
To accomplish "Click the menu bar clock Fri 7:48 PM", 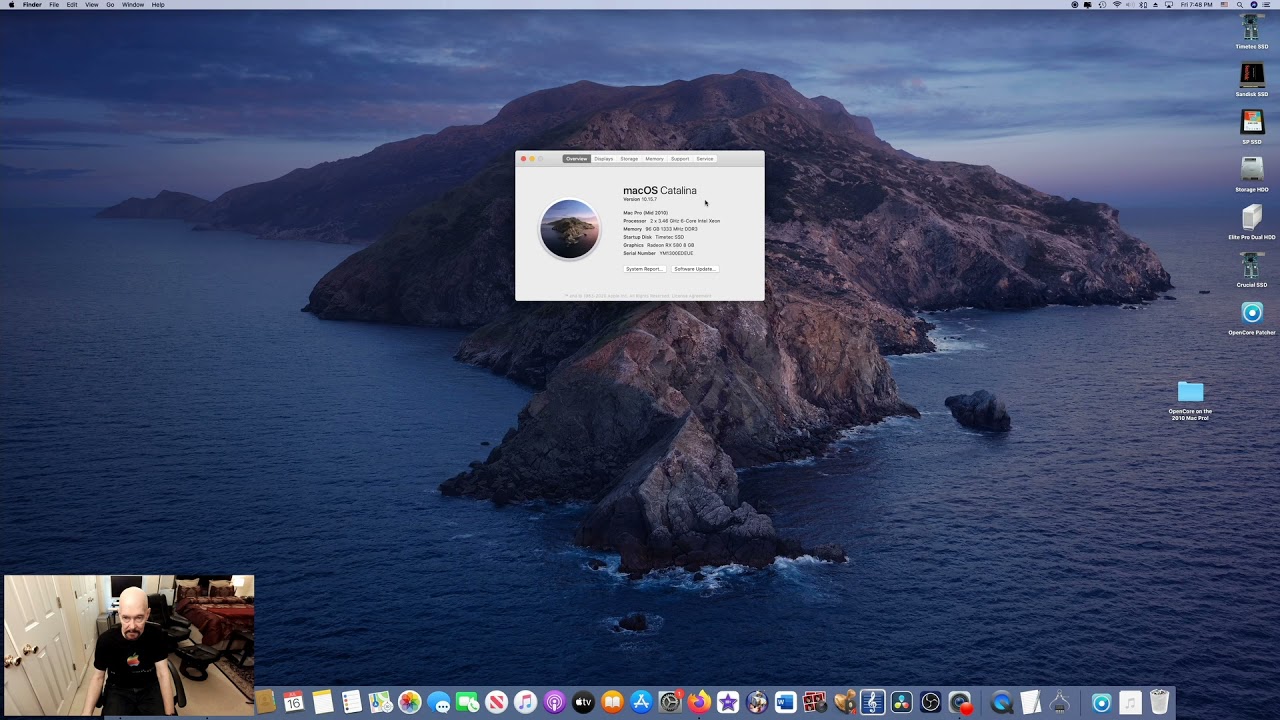I will click(1196, 5).
